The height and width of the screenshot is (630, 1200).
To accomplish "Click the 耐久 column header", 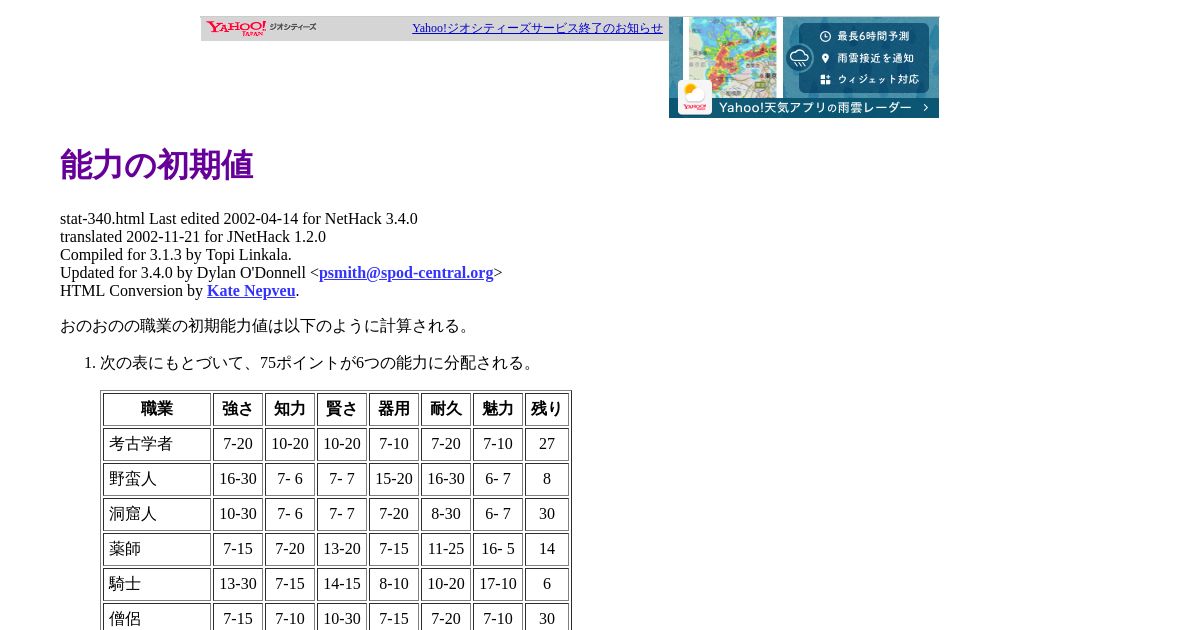I will [x=446, y=409].
